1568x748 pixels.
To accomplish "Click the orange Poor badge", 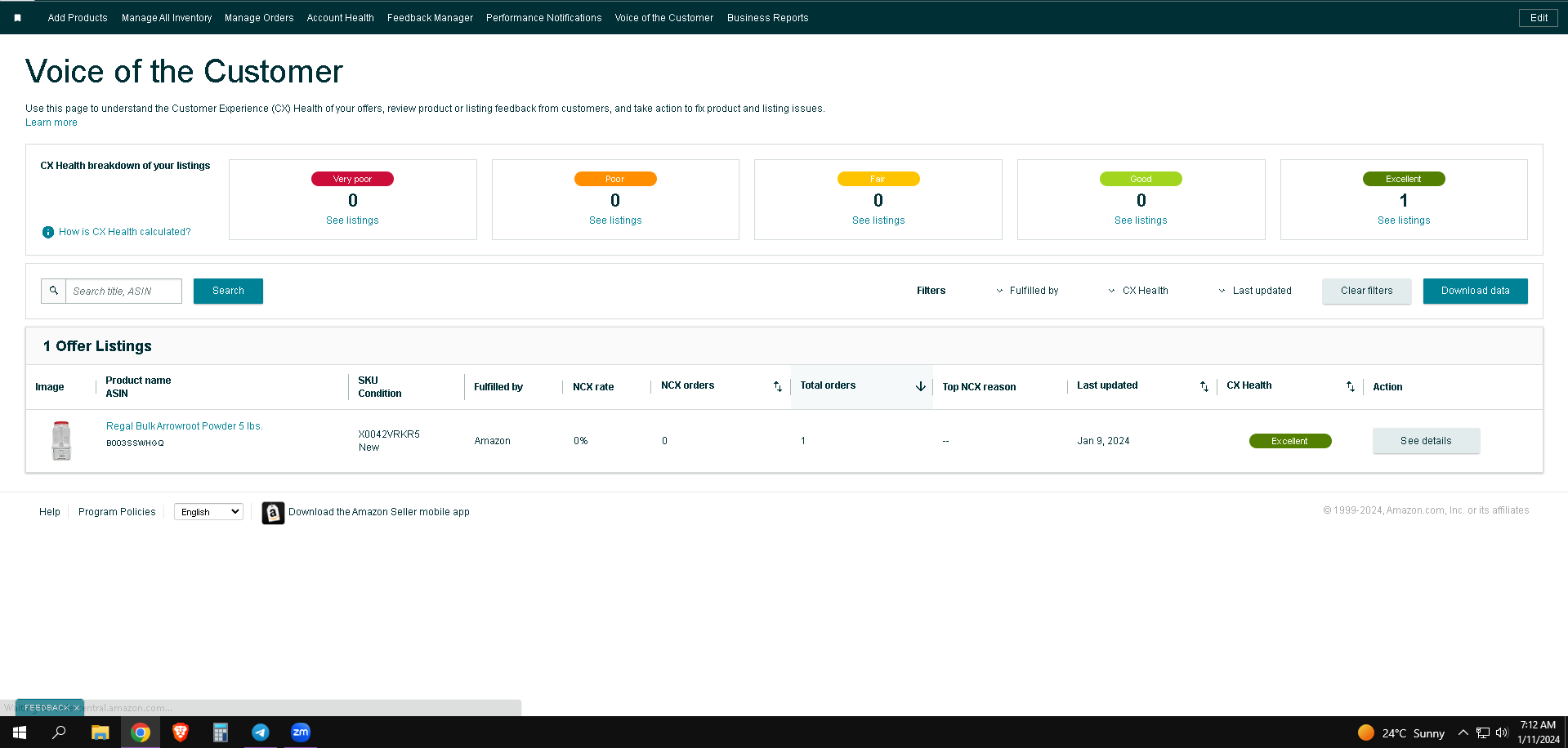I will 615,179.
